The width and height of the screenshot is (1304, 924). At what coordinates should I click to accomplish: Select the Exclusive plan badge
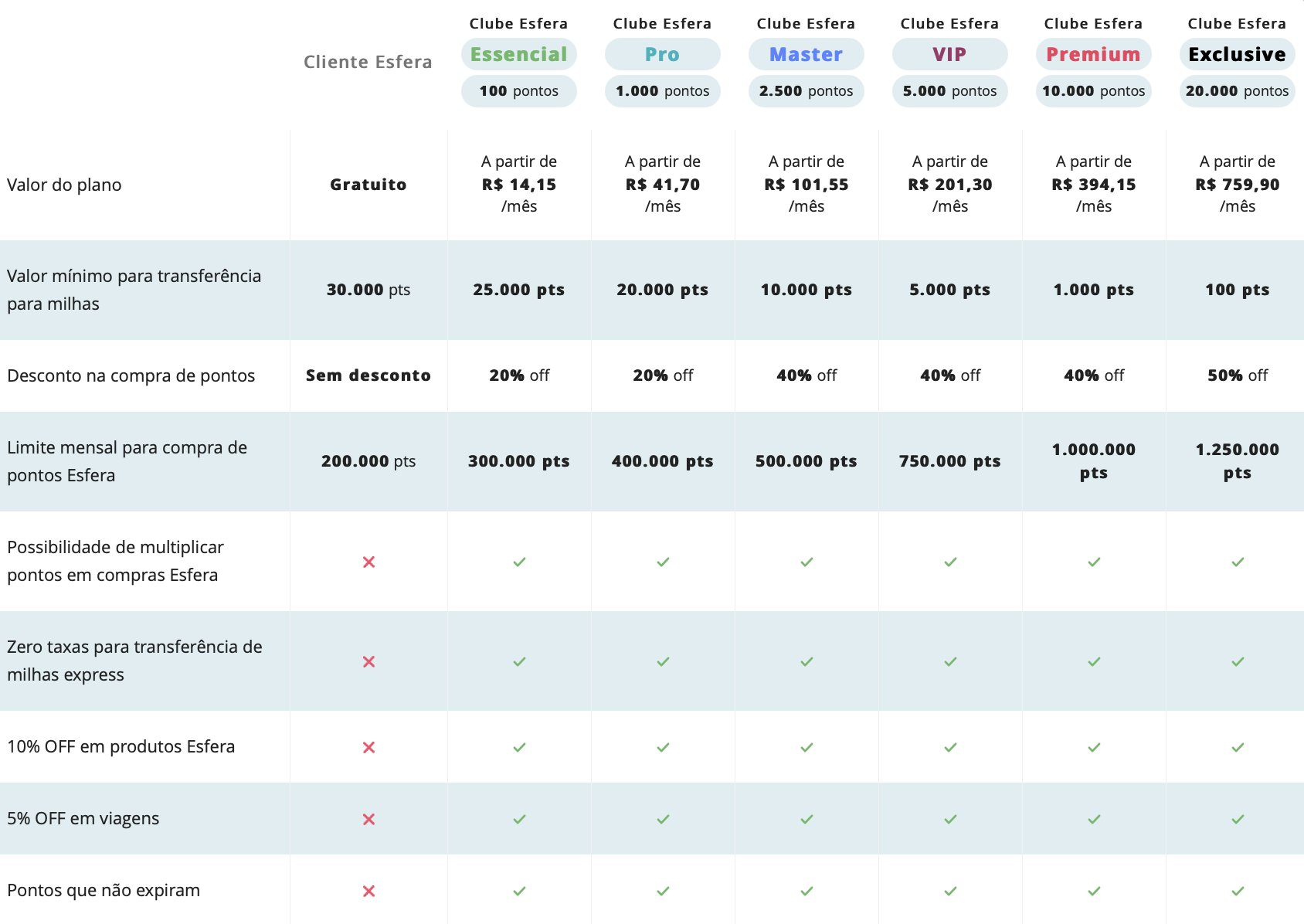coord(1238,54)
